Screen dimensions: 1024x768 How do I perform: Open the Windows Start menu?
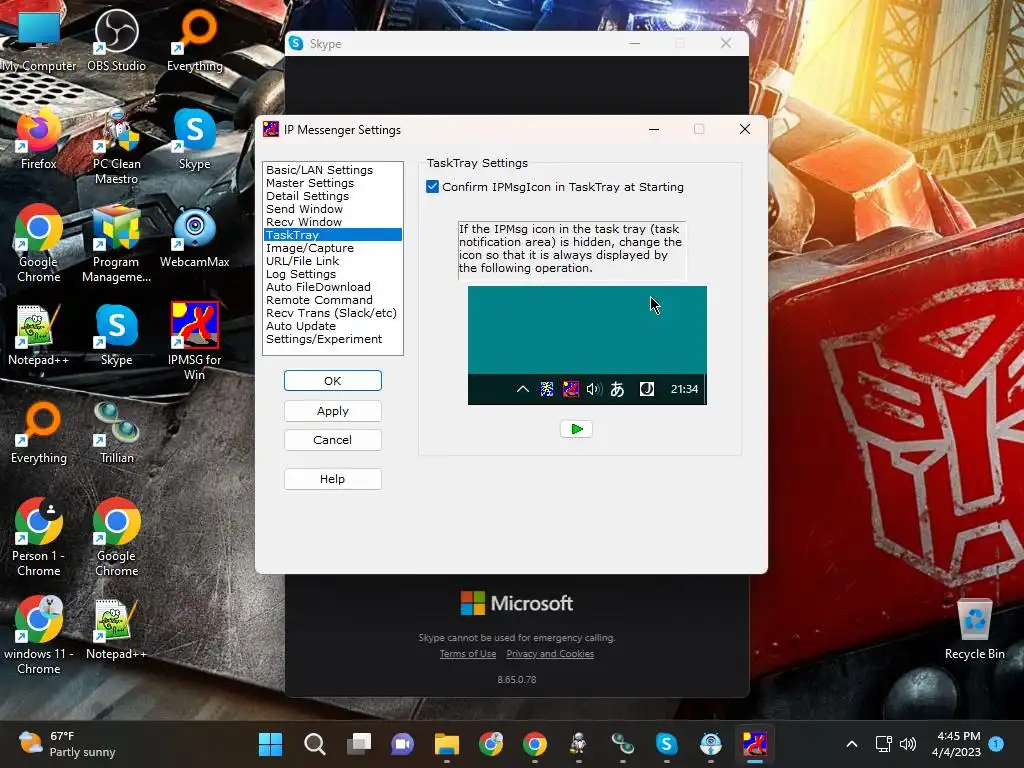coord(270,744)
